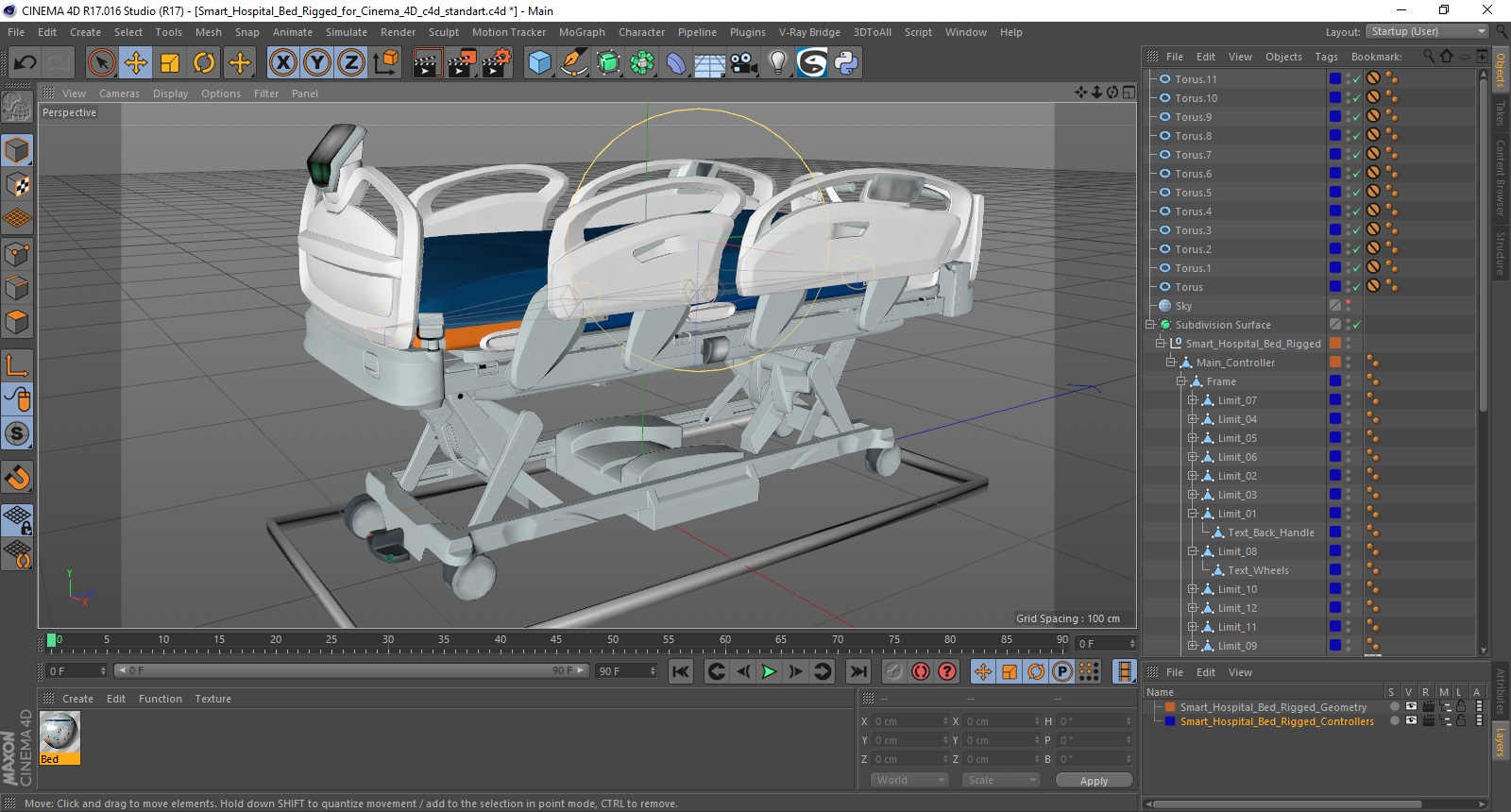Image resolution: width=1511 pixels, height=812 pixels.
Task: Click the Undo arrow icon
Action: pos(25,63)
